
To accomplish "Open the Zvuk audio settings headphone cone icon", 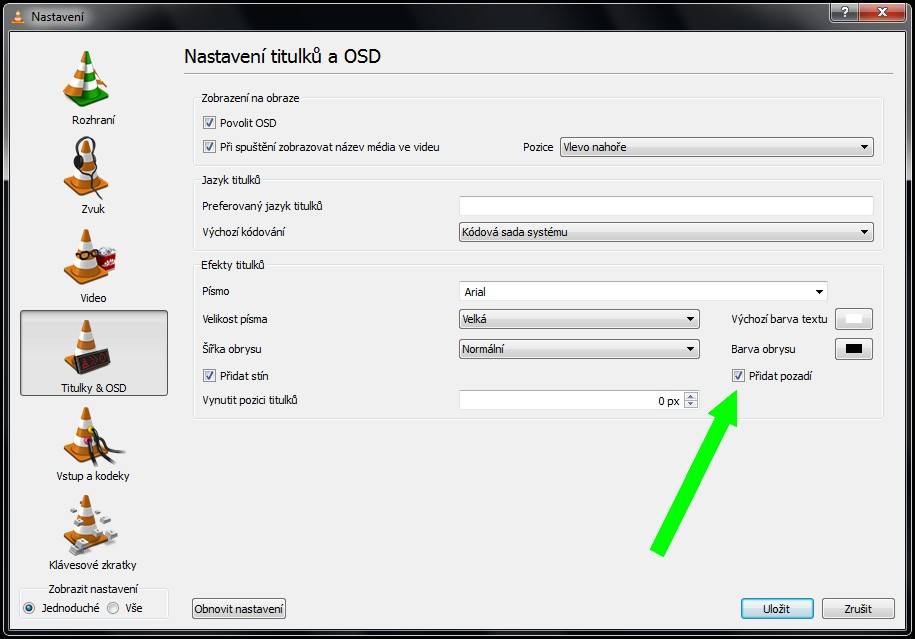I will pos(86,167).
